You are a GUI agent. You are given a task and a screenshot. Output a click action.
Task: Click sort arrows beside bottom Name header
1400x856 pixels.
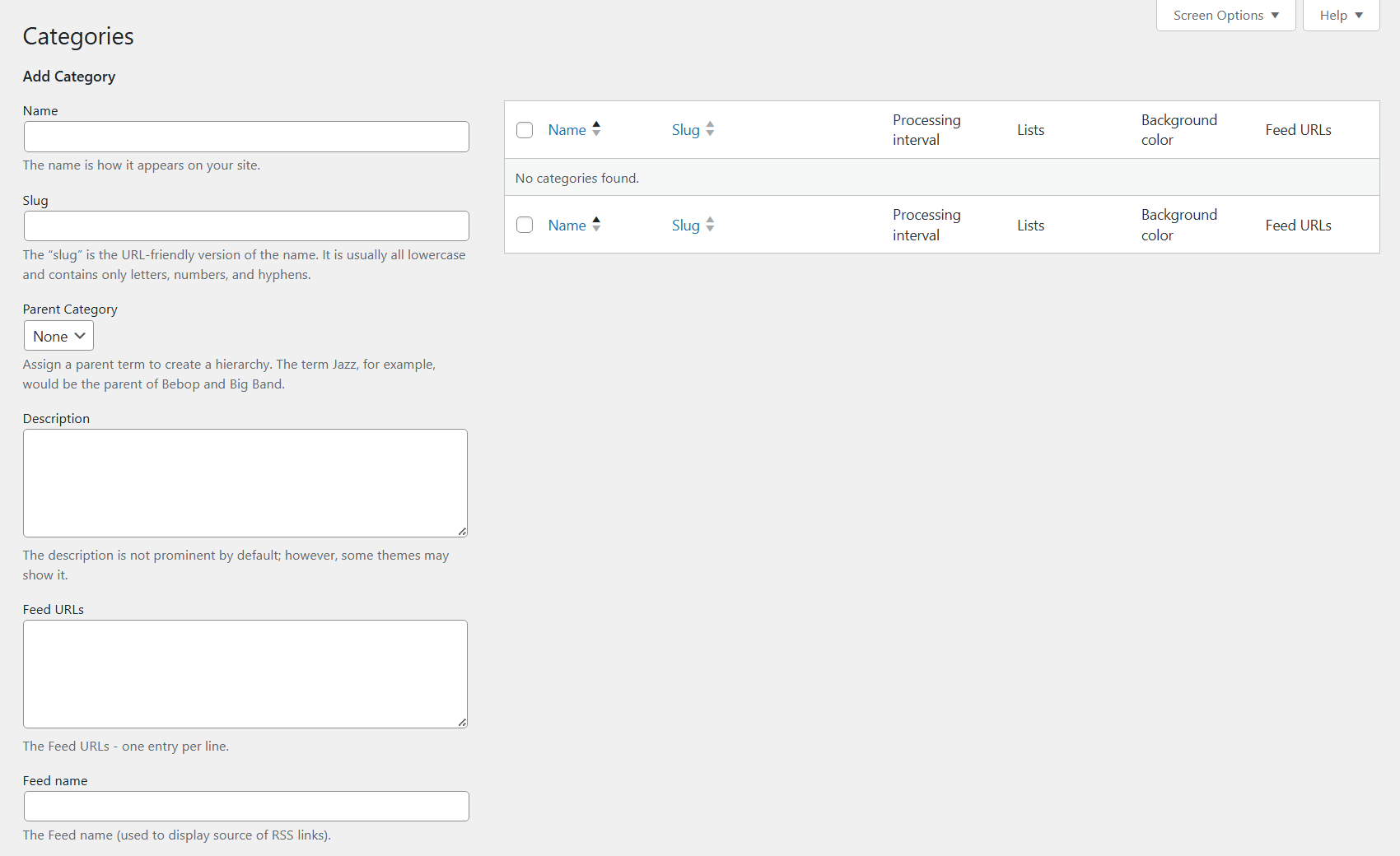pos(596,225)
